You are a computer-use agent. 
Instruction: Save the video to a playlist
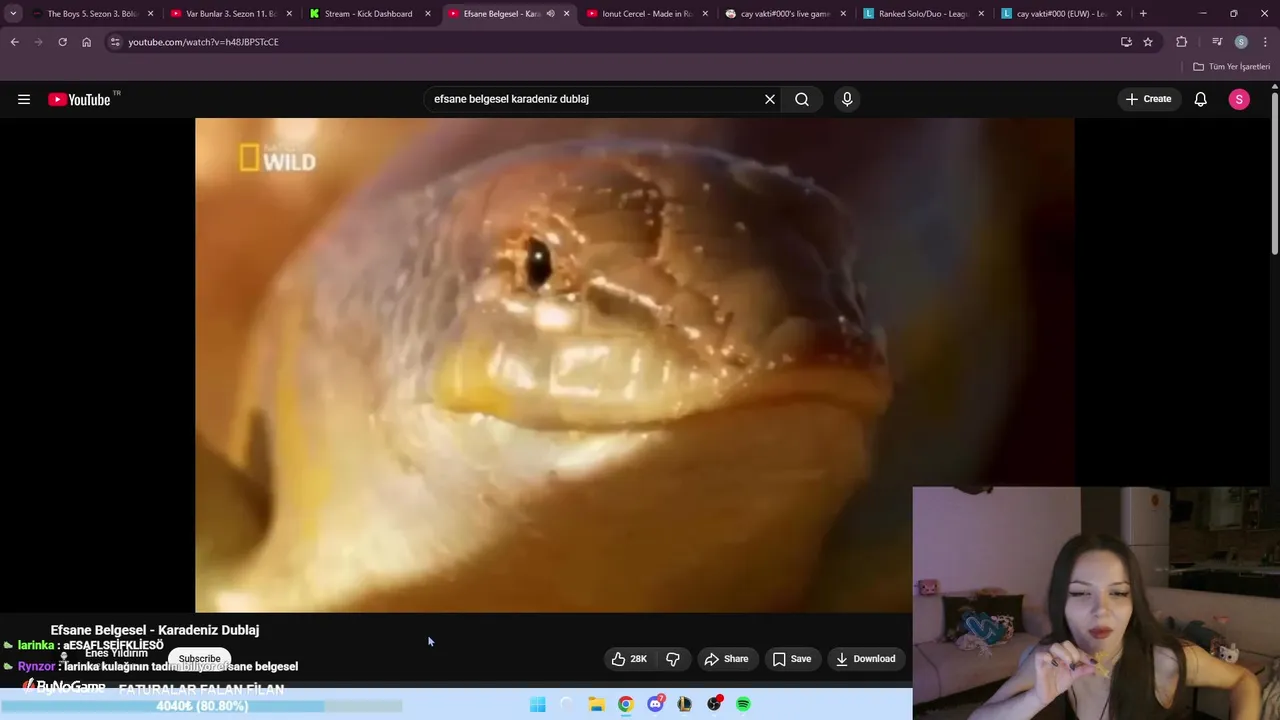[792, 659]
